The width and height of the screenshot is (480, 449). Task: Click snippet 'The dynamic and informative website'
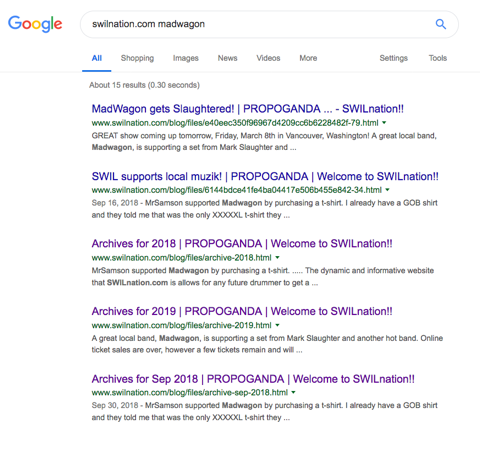pyautogui.click(x=263, y=277)
